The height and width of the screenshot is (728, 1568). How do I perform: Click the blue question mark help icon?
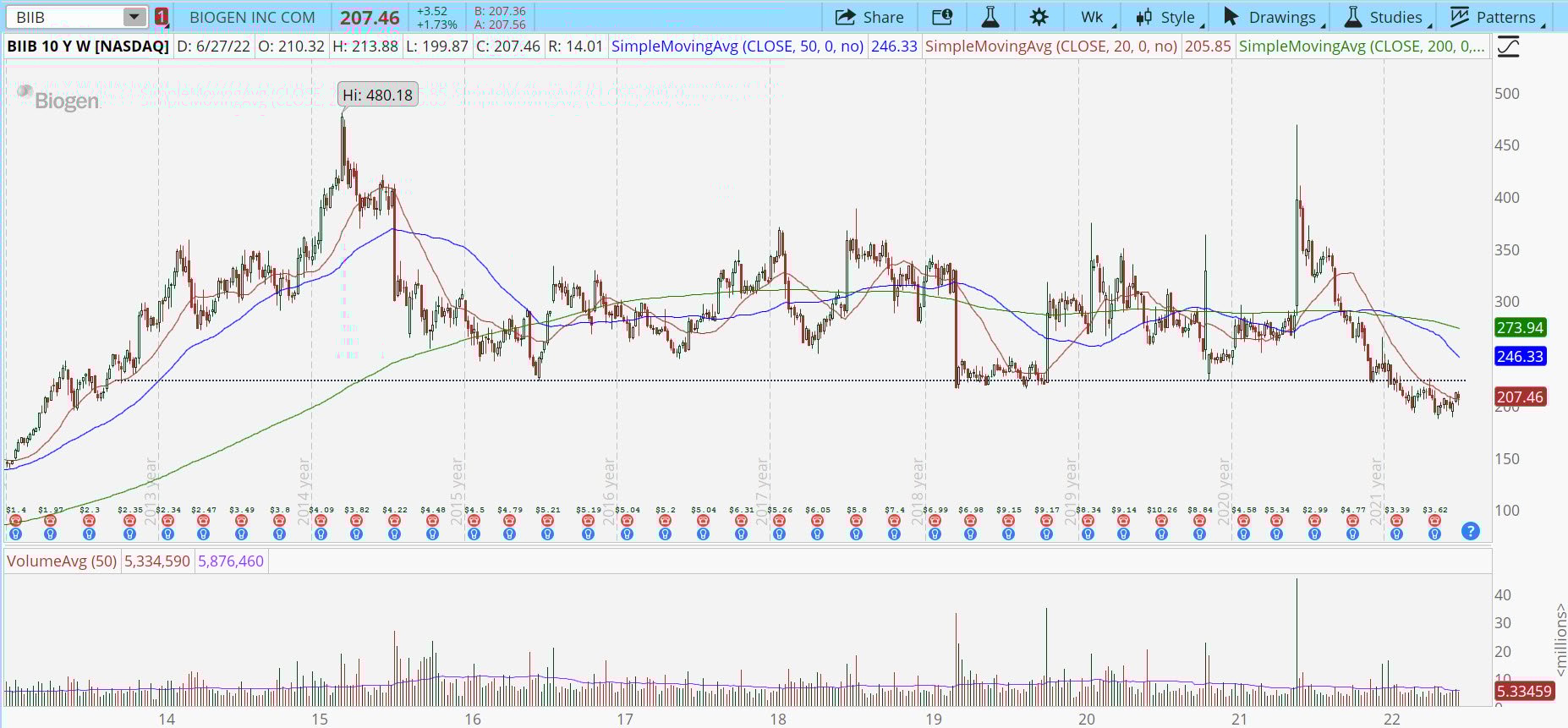tap(1471, 531)
